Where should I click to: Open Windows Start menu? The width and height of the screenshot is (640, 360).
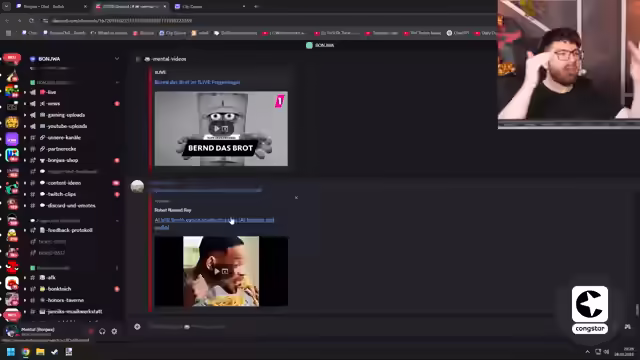click(11, 352)
